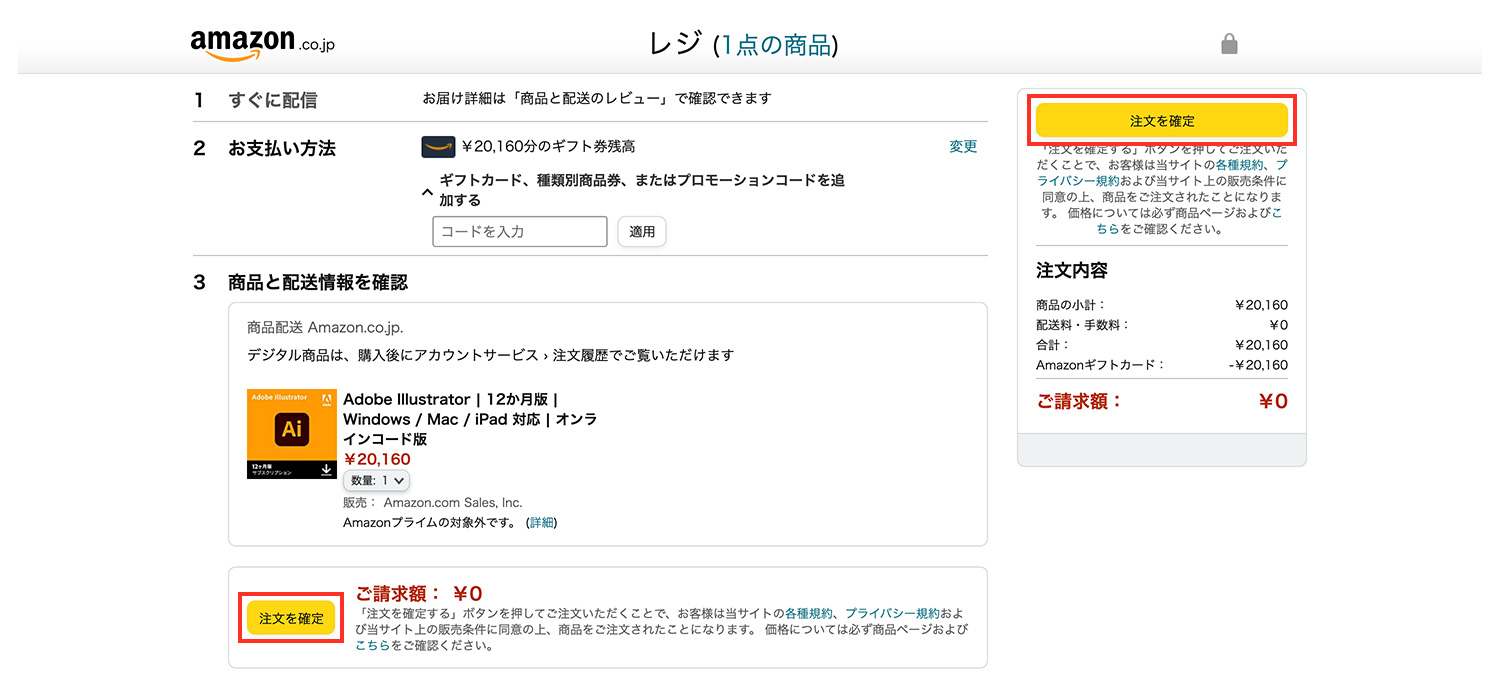Screen dimensions: 1500x678
Task: Open 各種規約 link in the bottom notice
Action: click(808, 613)
